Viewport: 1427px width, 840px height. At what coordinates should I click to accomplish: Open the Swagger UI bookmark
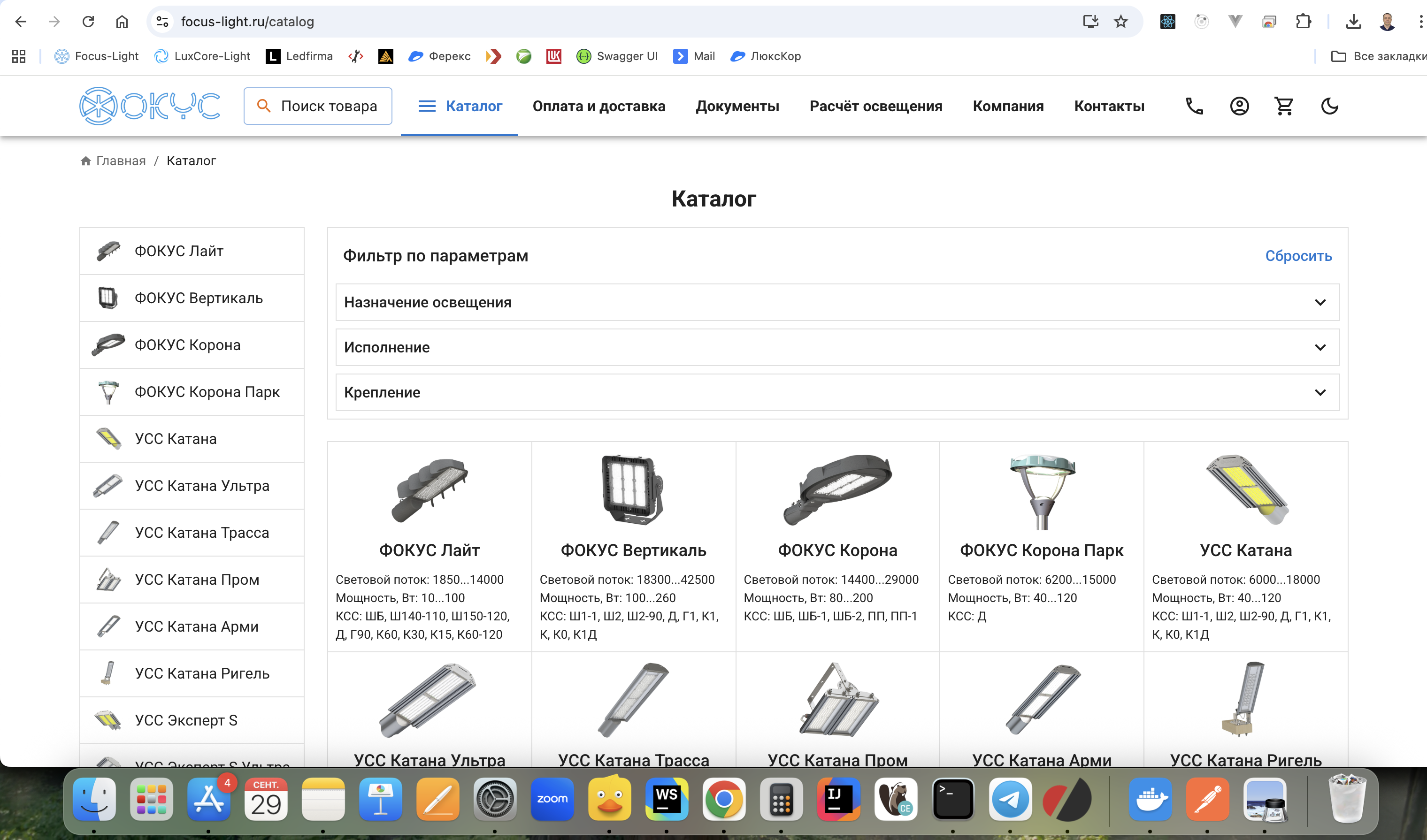click(617, 56)
